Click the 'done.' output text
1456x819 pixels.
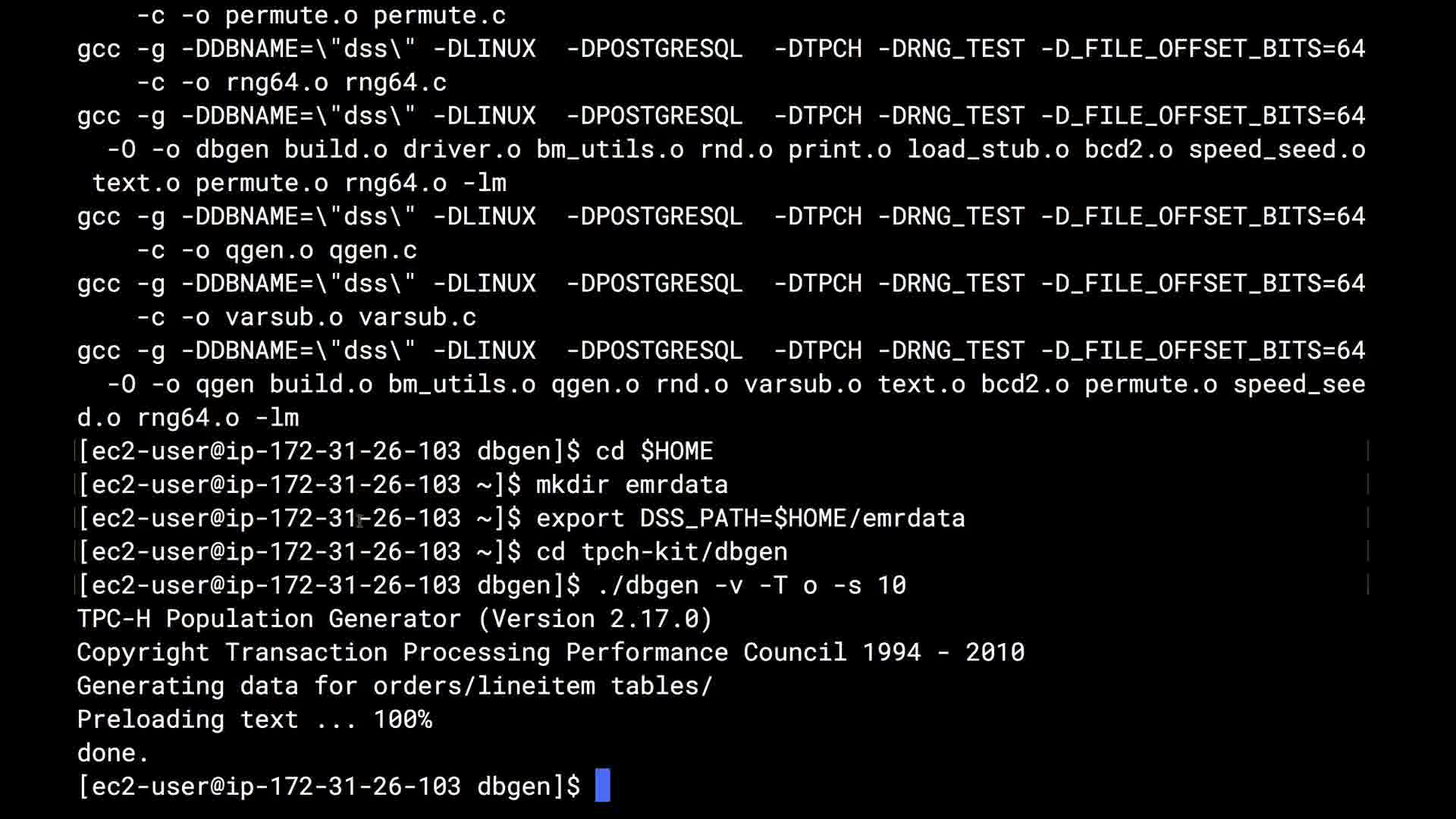point(113,752)
